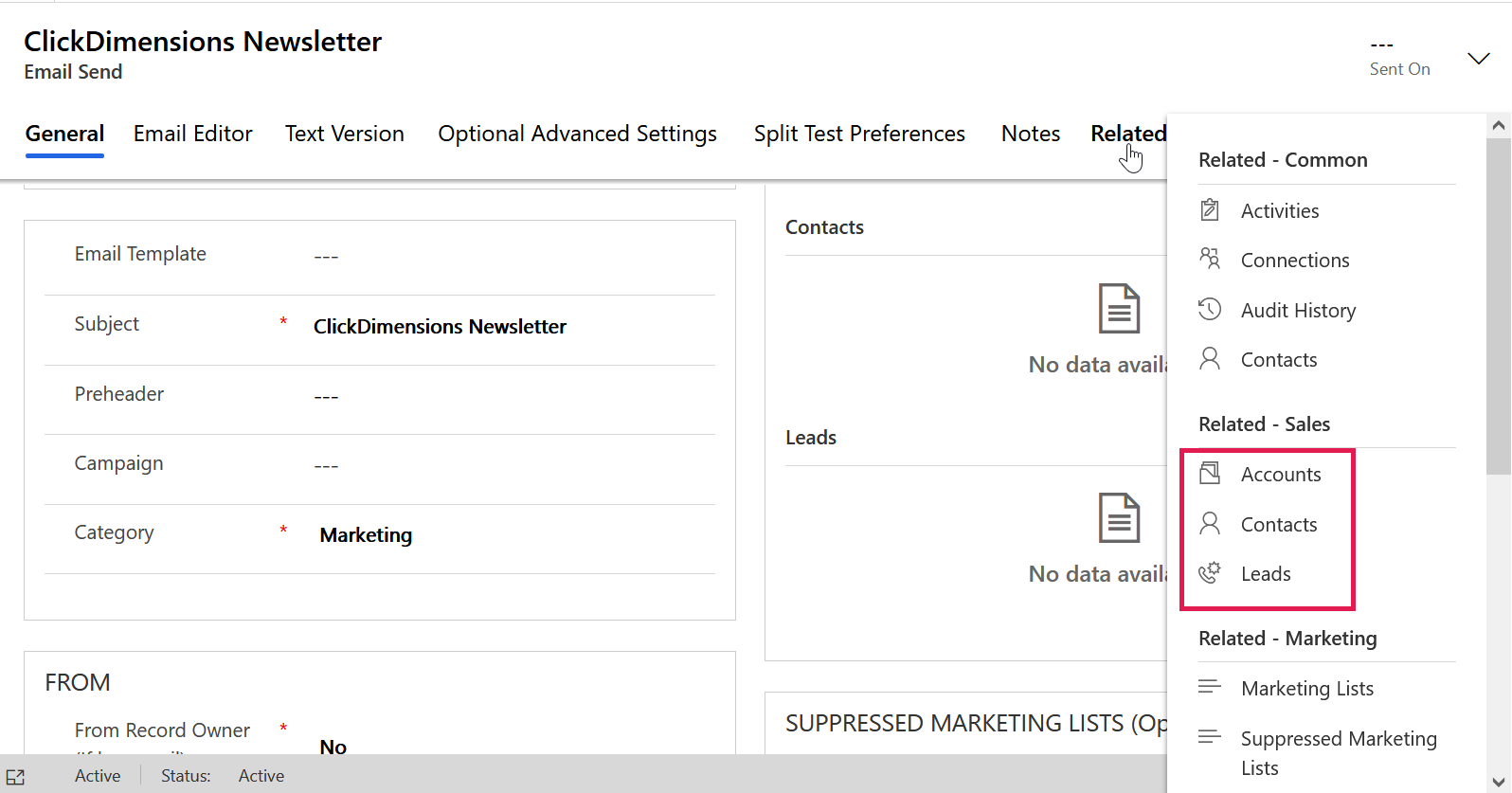This screenshot has height=793, width=1512.
Task: Open the Text Version tab
Action: (x=345, y=134)
